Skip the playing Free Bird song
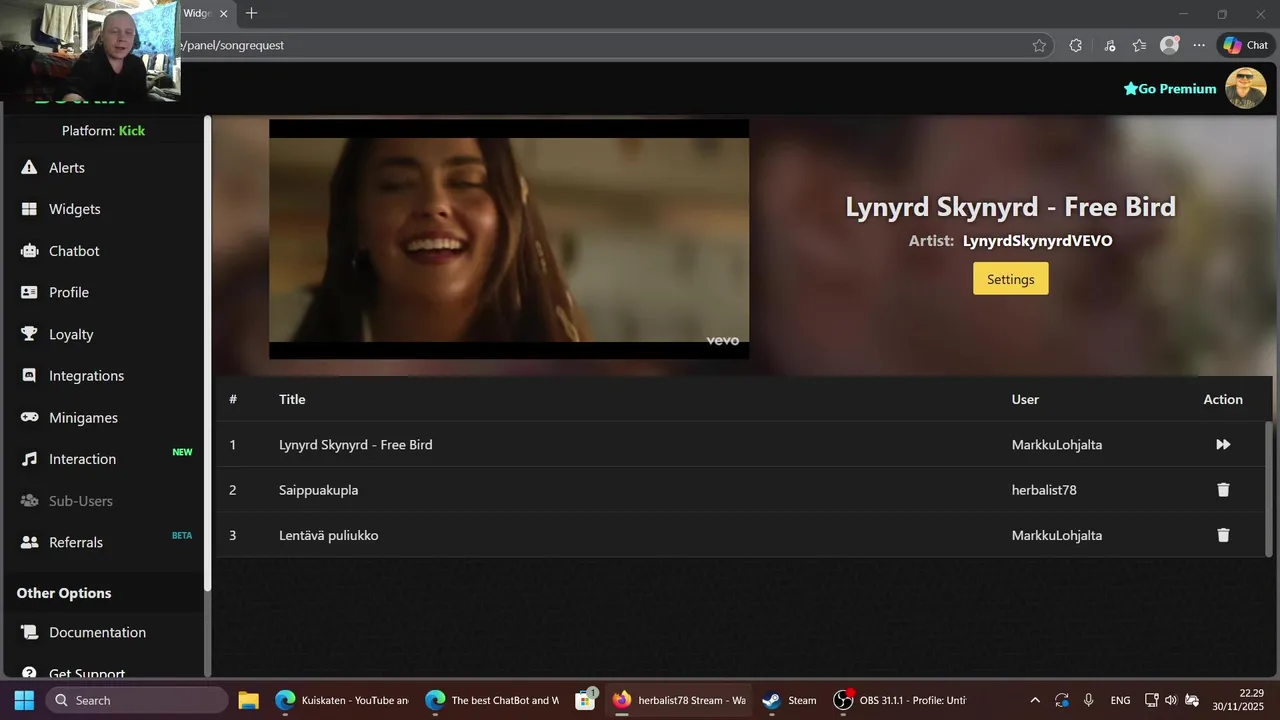The height and width of the screenshot is (720, 1280). pos(1223,444)
